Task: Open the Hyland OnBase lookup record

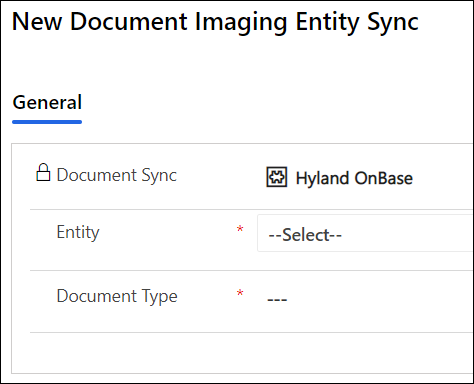Action: pyautogui.click(x=354, y=178)
